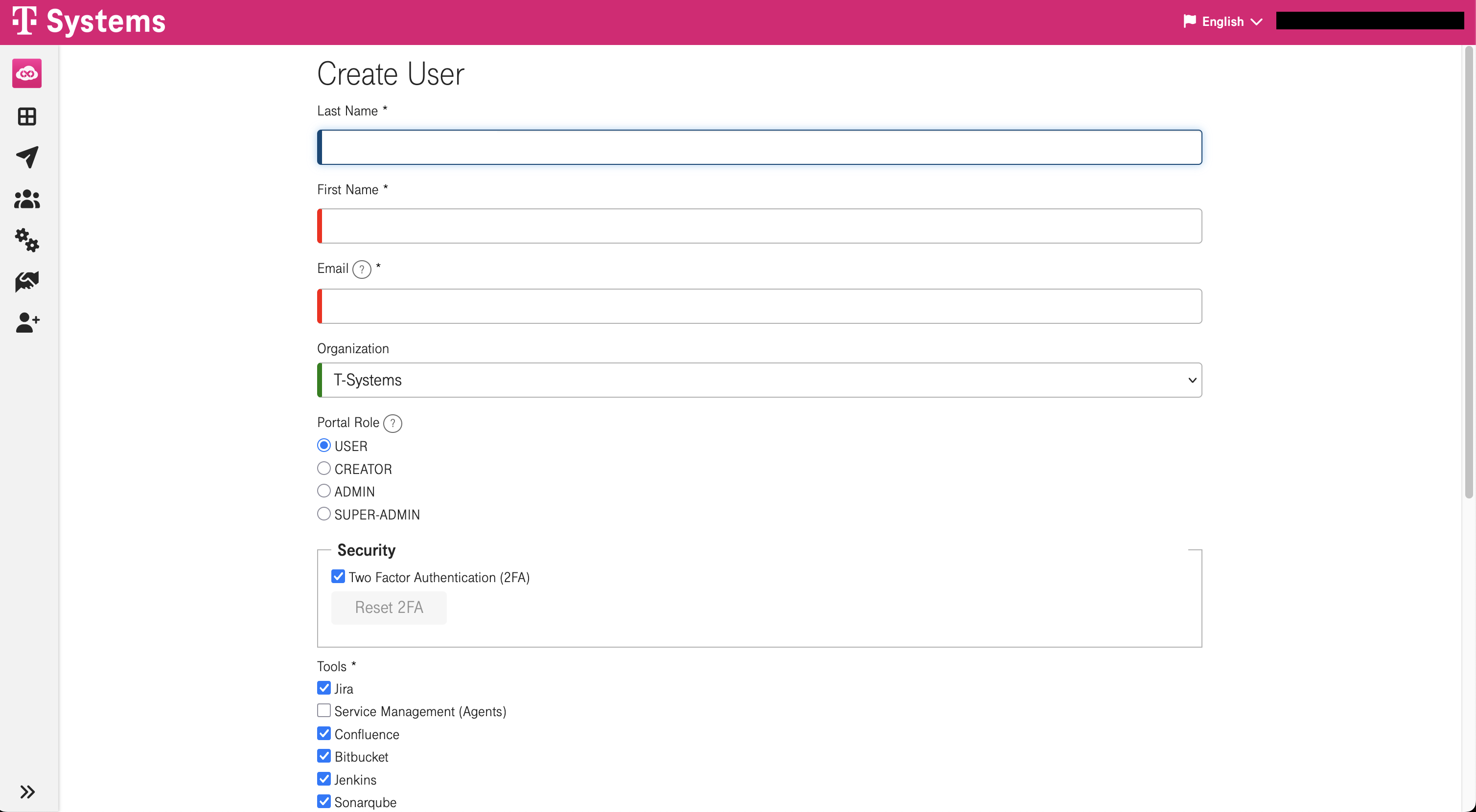Viewport: 1476px width, 812px height.
Task: Click the handshake sidebar icon
Action: pos(27,281)
